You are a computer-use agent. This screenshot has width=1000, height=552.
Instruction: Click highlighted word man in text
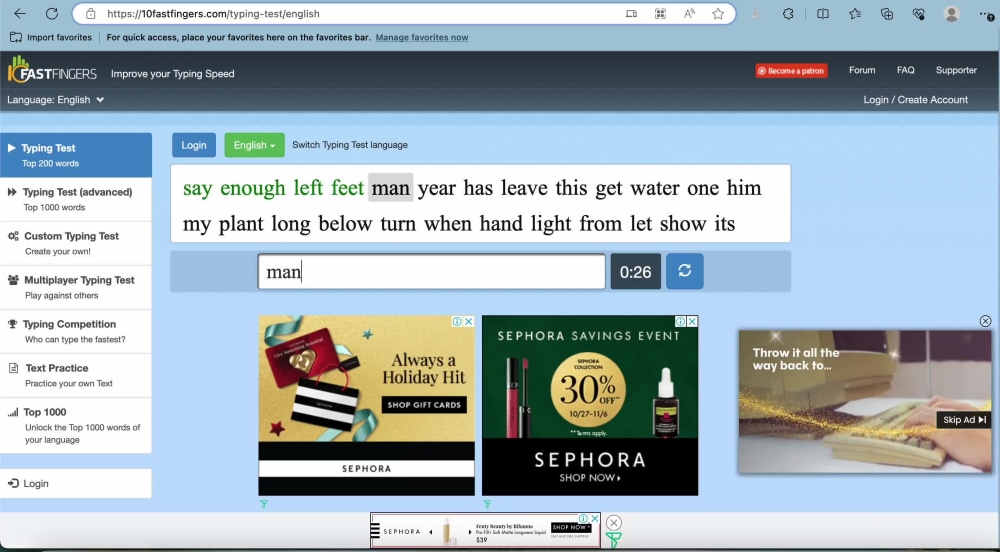390,187
